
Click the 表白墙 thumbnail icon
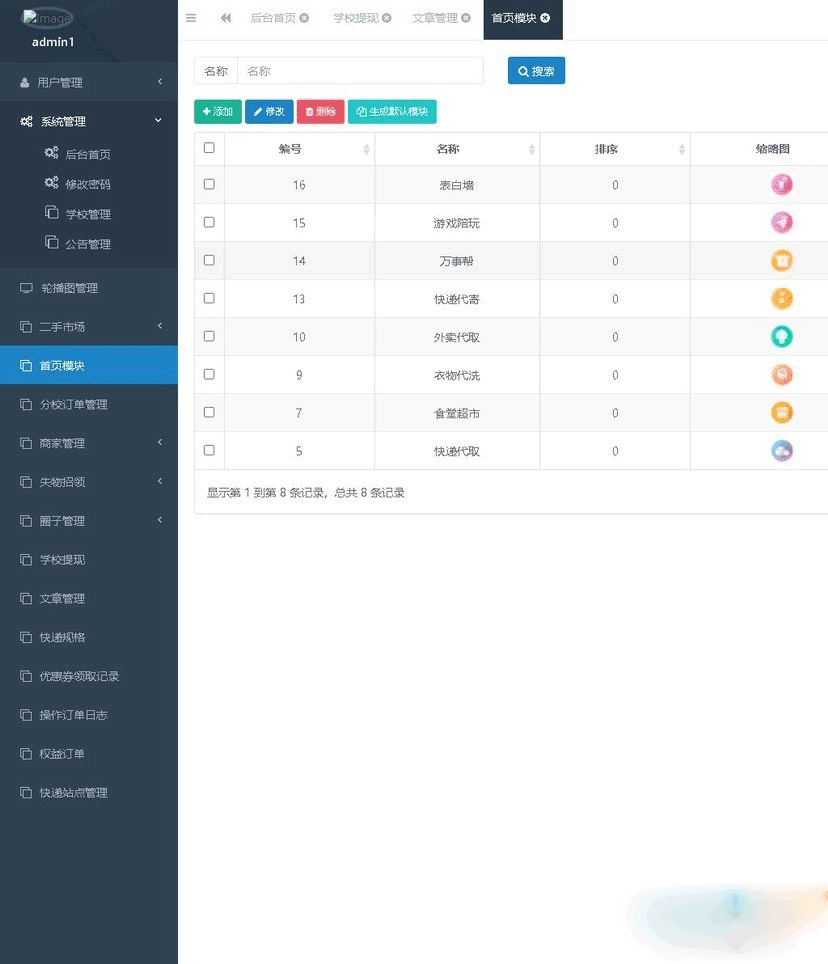pos(782,184)
